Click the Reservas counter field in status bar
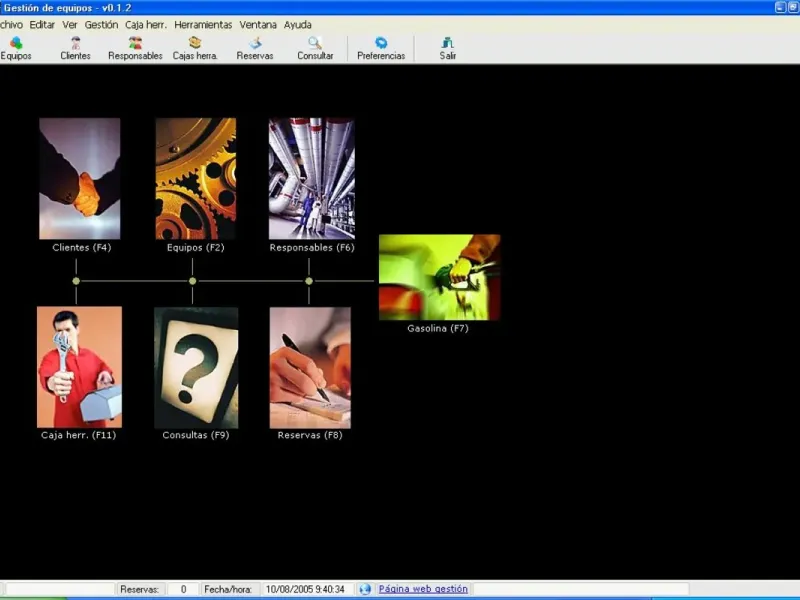 pos(182,590)
